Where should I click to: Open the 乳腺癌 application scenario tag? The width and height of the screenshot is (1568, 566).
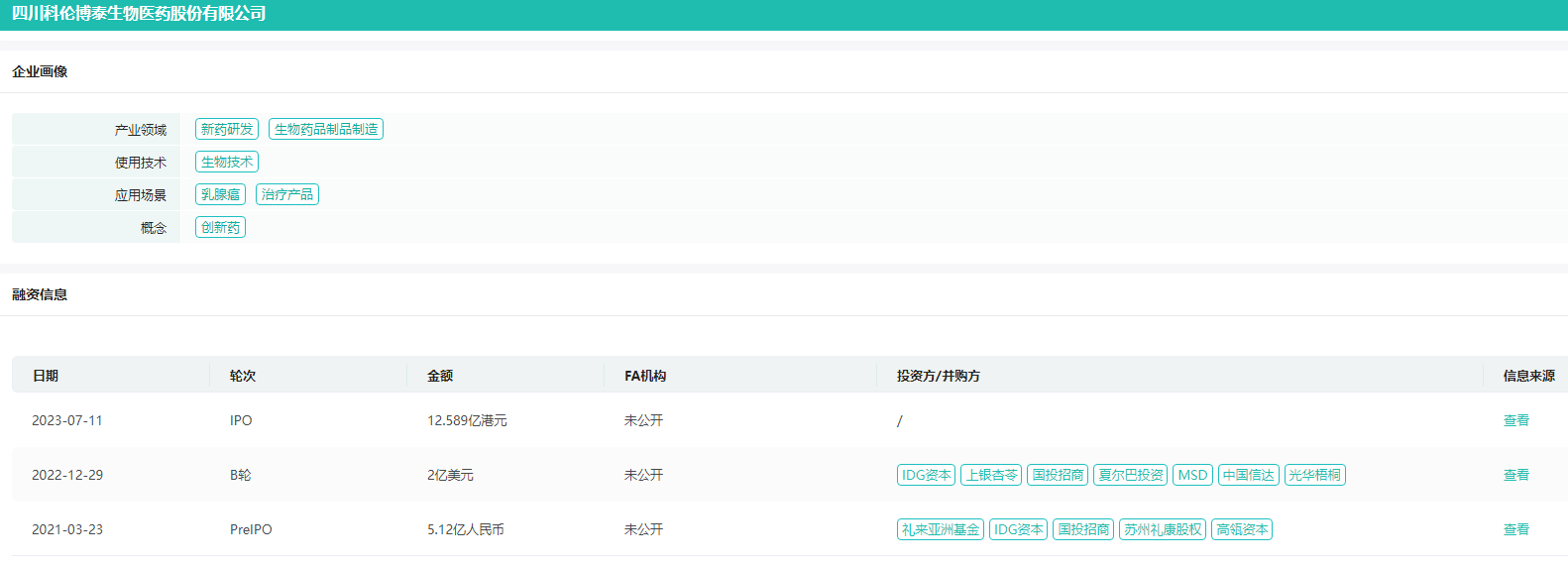220,194
